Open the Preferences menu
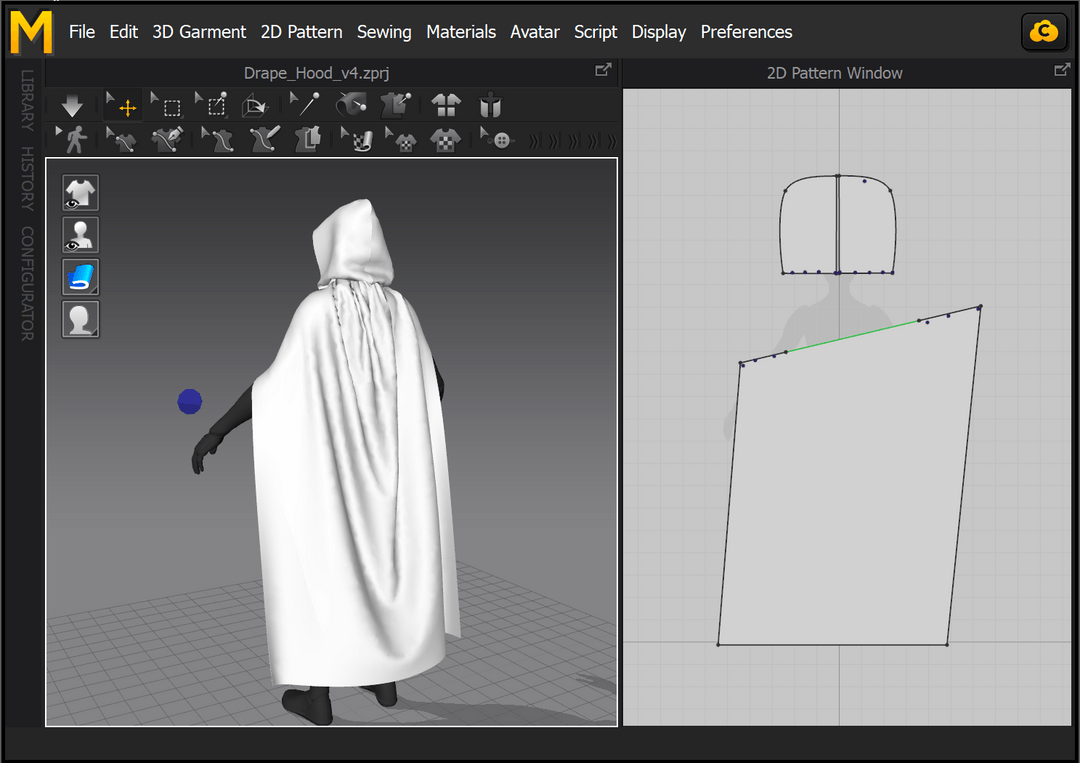The image size is (1080, 763). tap(746, 31)
